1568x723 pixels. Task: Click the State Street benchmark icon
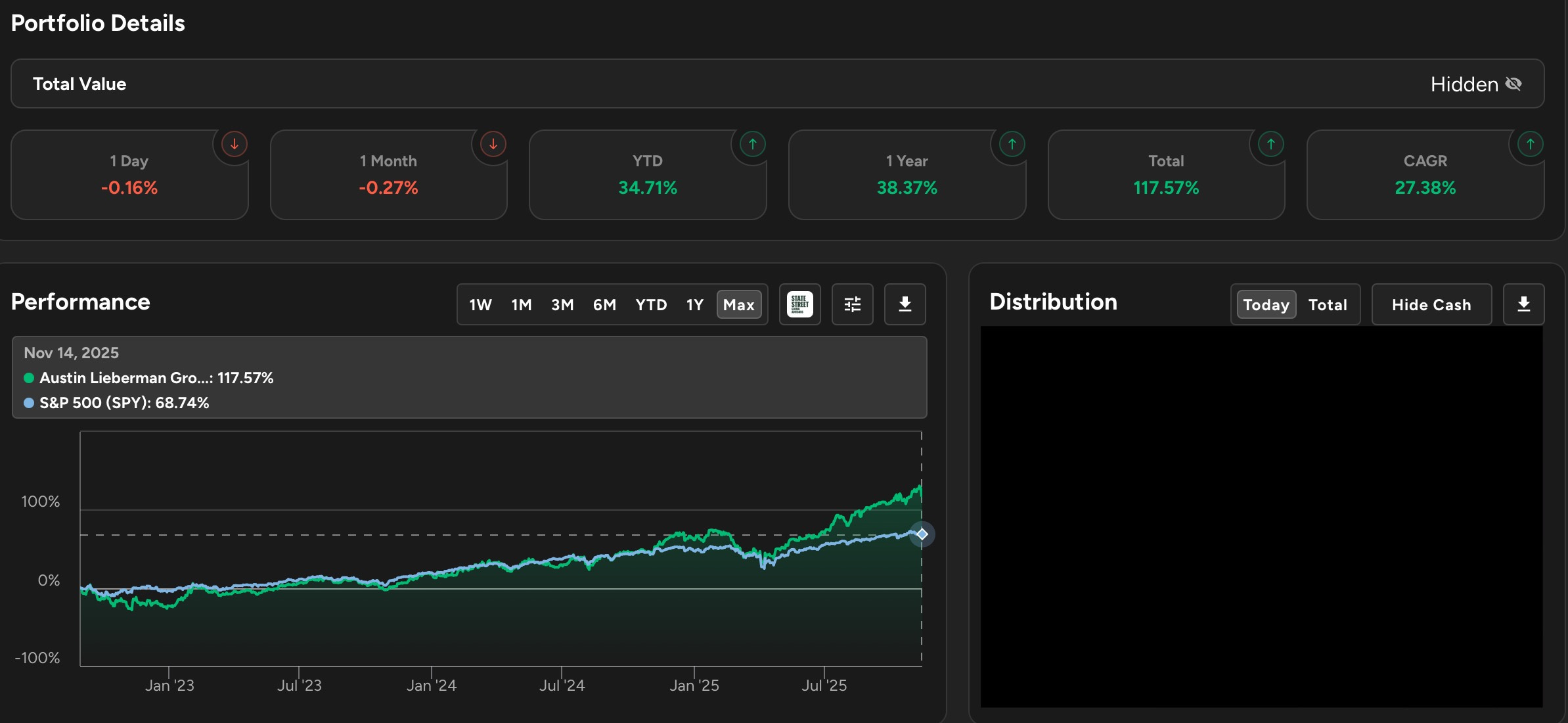coord(799,304)
